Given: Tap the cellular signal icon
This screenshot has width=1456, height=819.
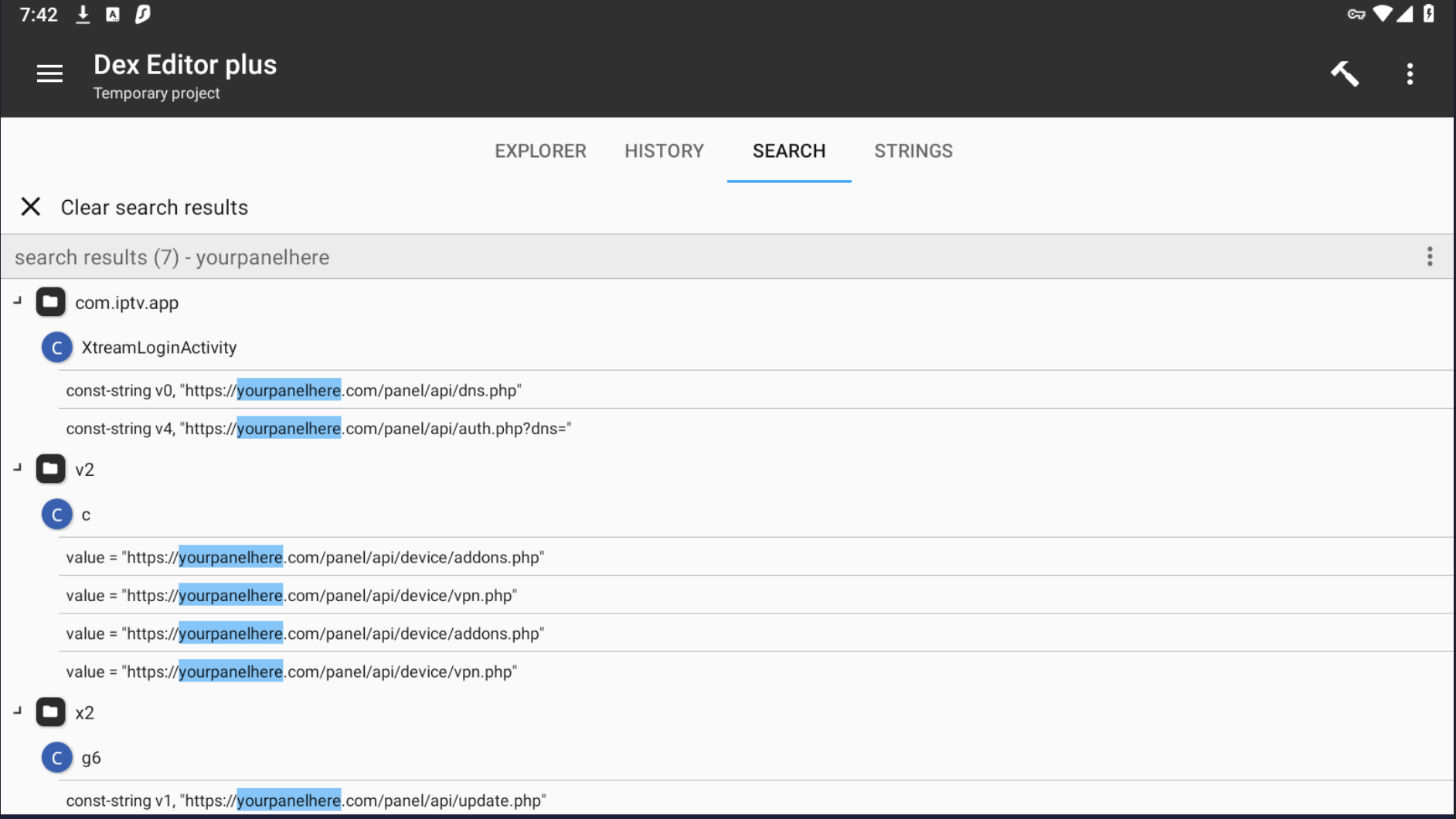Looking at the screenshot, I should click(x=1405, y=14).
